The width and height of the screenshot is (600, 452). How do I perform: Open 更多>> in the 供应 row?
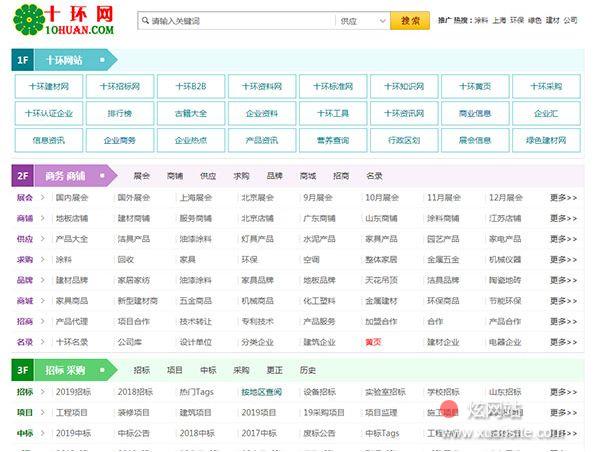pyautogui.click(x=563, y=239)
